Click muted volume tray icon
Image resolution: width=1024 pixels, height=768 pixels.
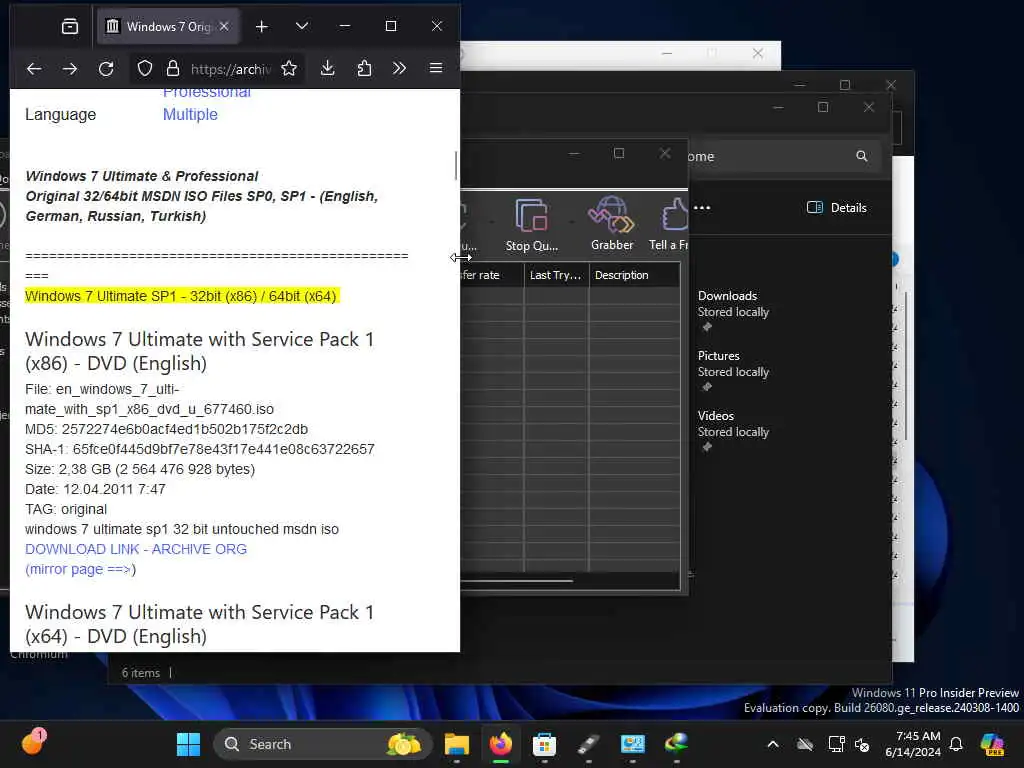tap(863, 744)
